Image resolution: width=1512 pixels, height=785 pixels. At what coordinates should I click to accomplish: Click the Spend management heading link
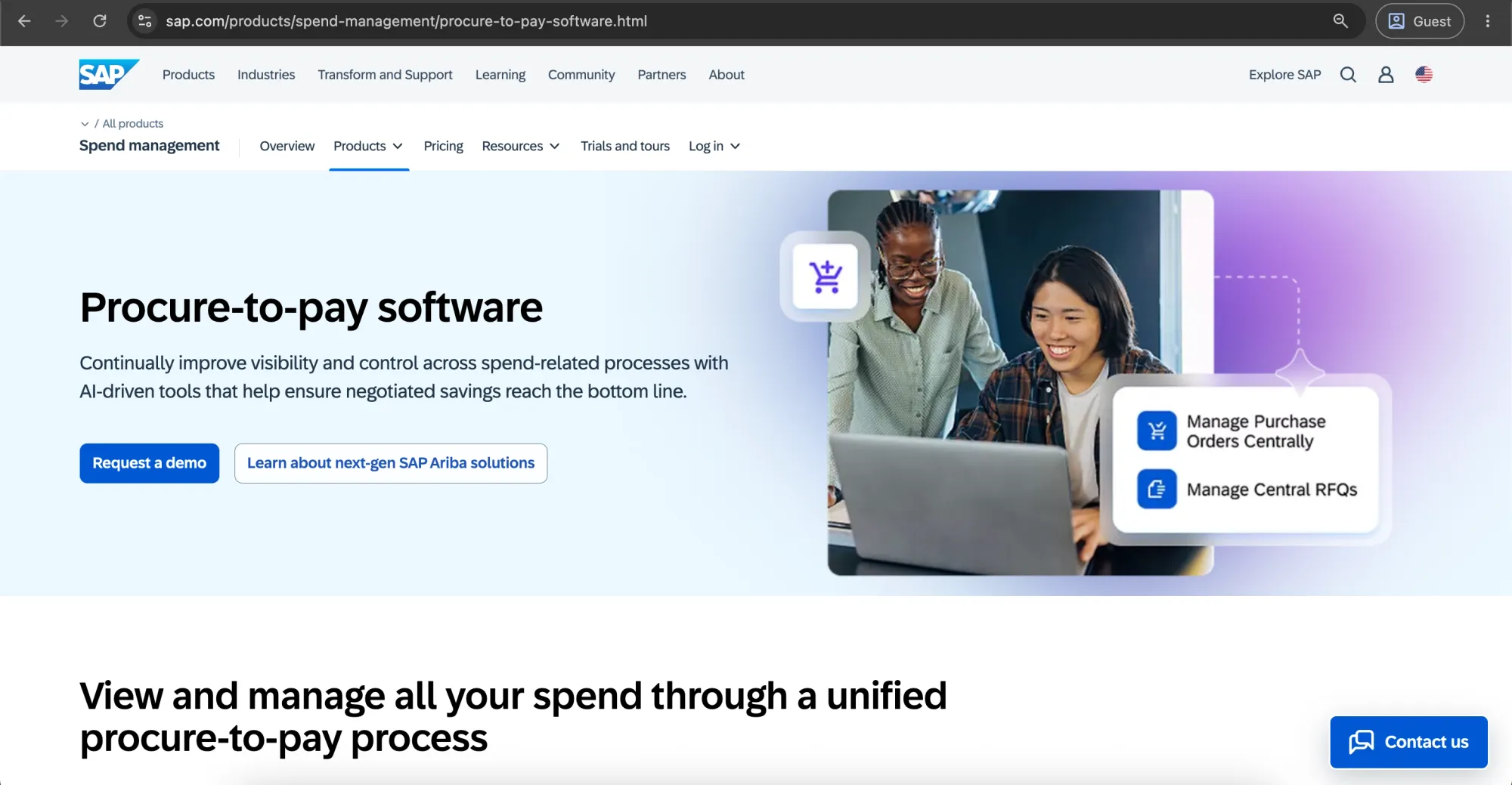point(150,145)
